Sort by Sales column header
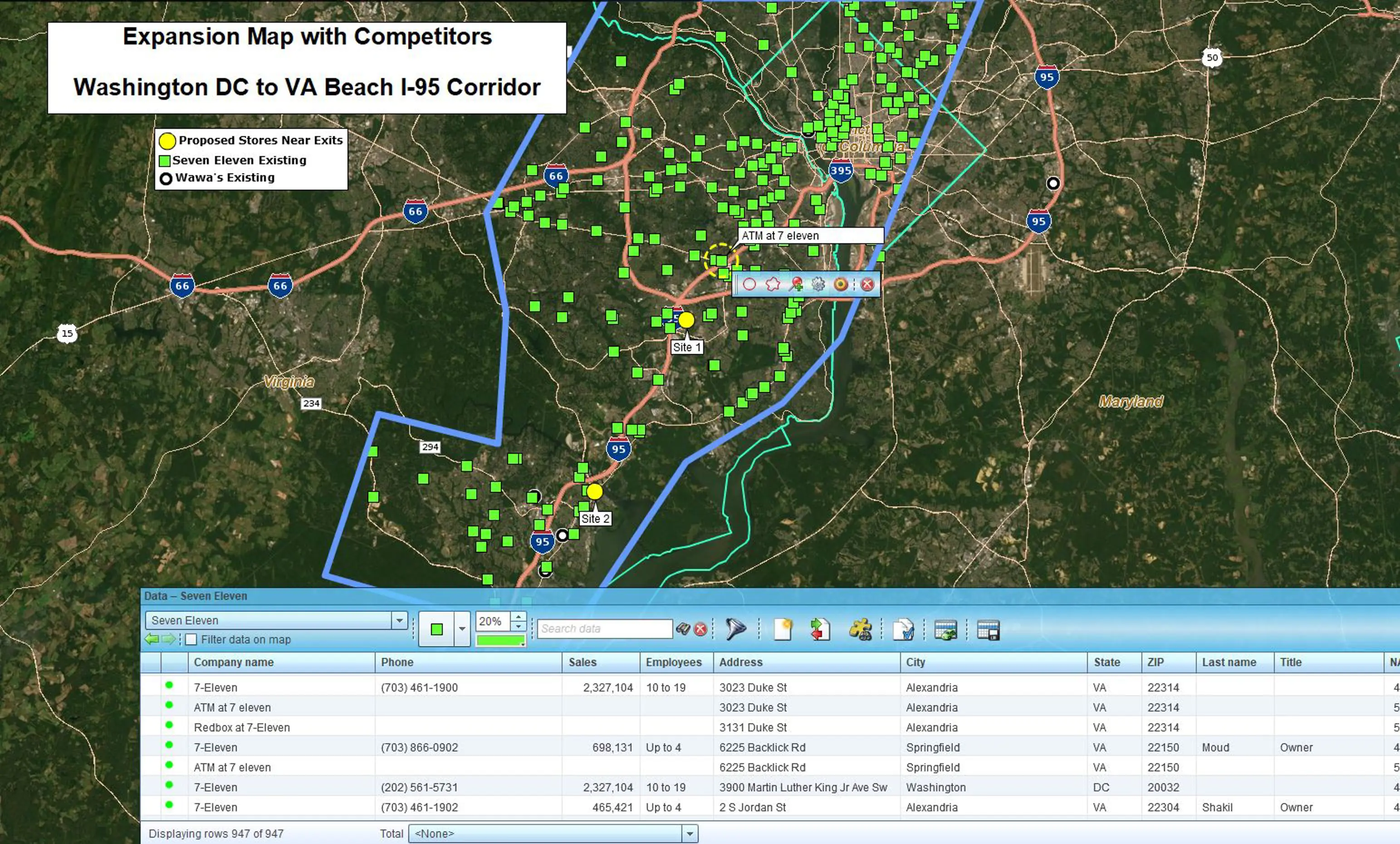This screenshot has height=844, width=1400. [601, 662]
